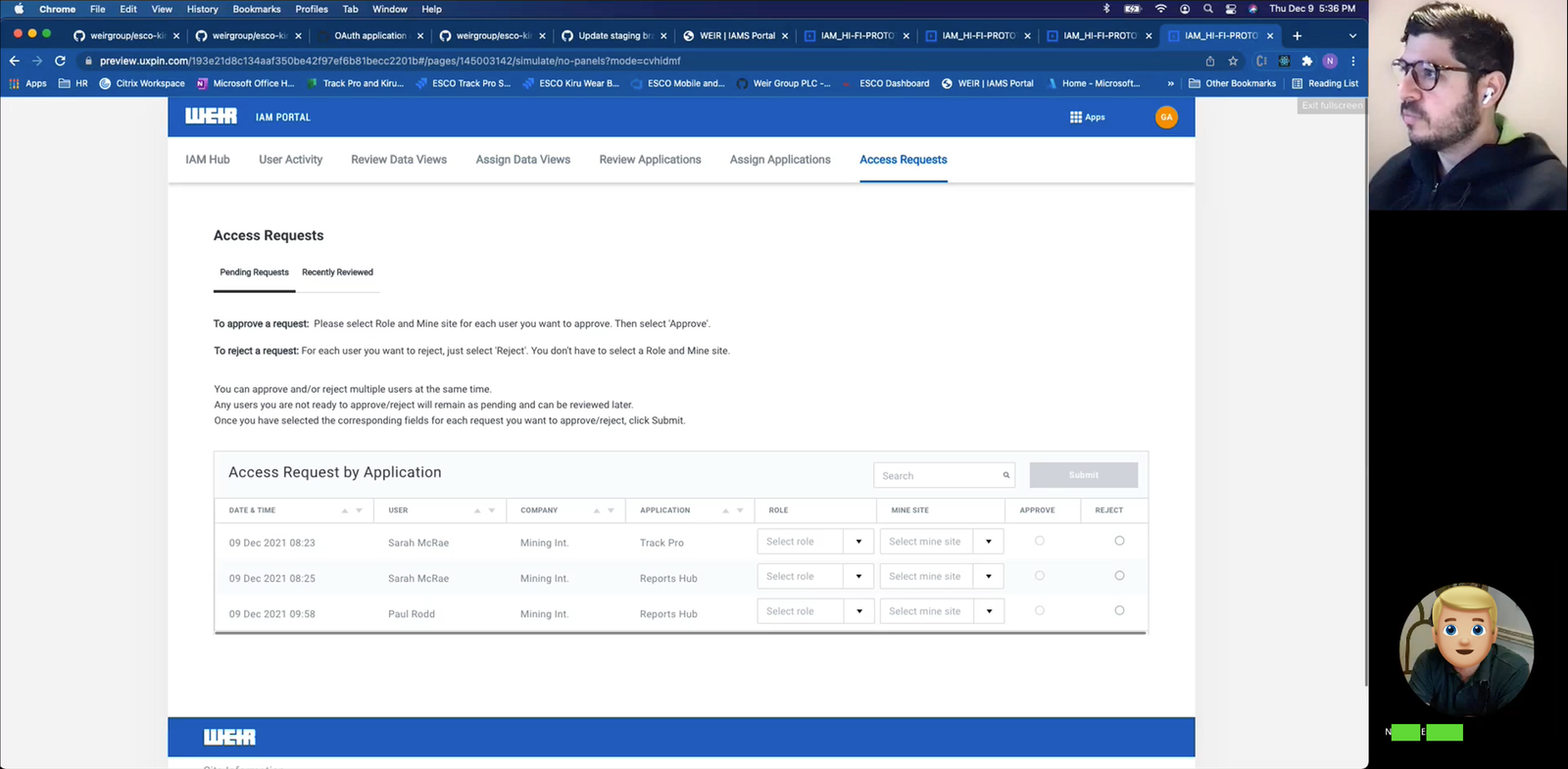The image size is (1568, 769).
Task: Open the Chrome Bookmarks menu
Action: (257, 9)
